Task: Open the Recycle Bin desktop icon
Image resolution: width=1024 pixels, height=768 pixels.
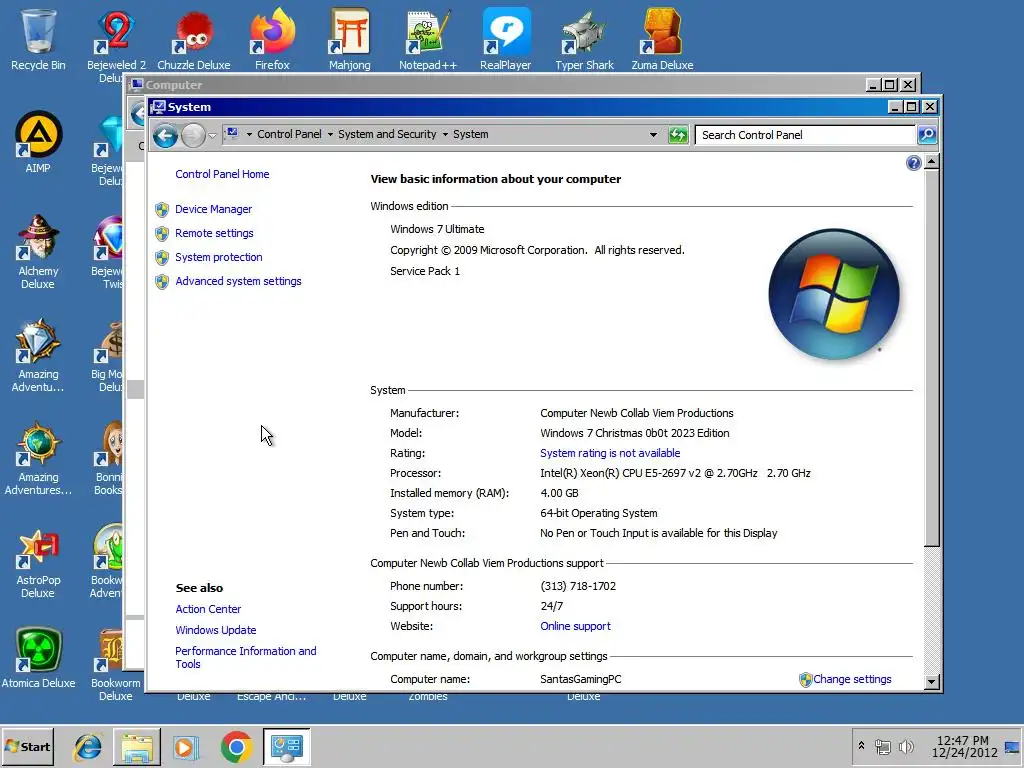Action: tap(38, 39)
